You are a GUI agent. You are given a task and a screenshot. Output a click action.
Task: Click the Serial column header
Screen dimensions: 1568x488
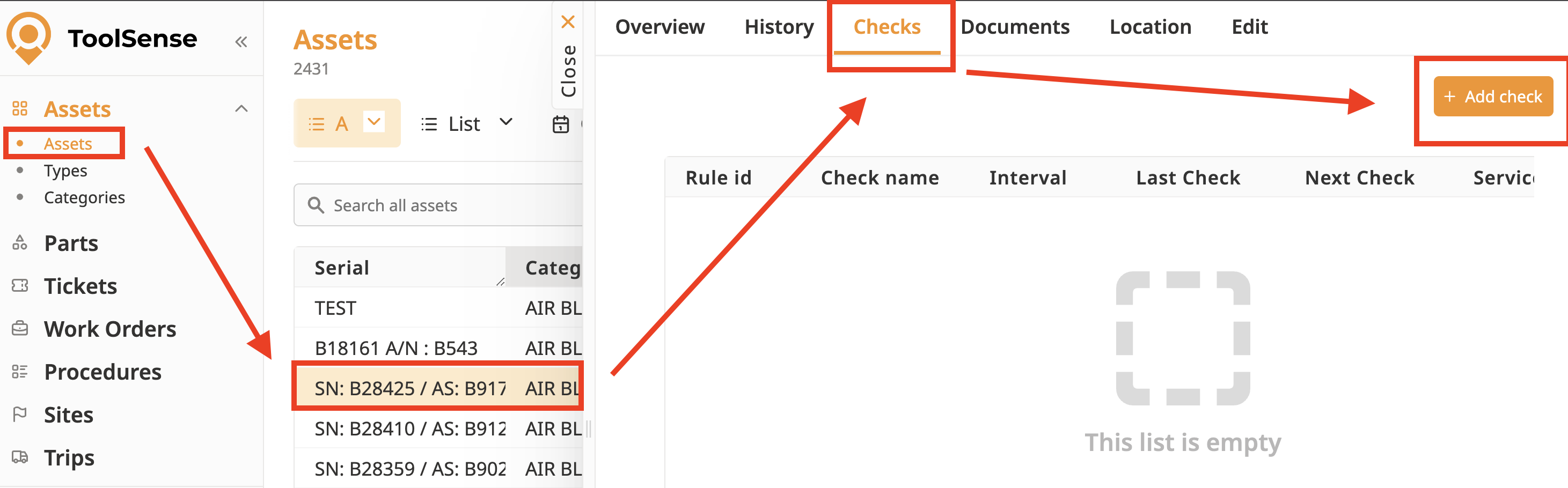click(x=400, y=267)
